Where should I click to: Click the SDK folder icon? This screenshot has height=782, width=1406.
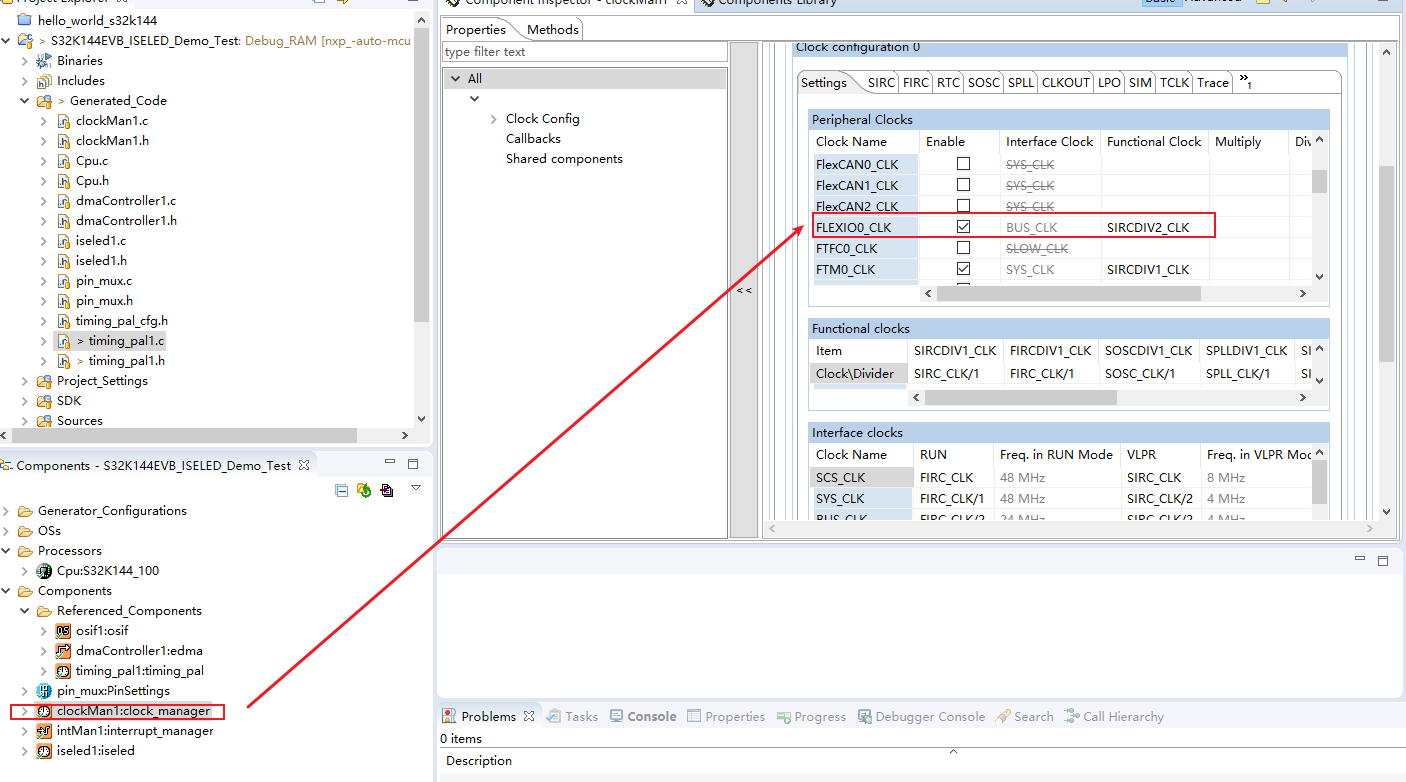point(44,401)
